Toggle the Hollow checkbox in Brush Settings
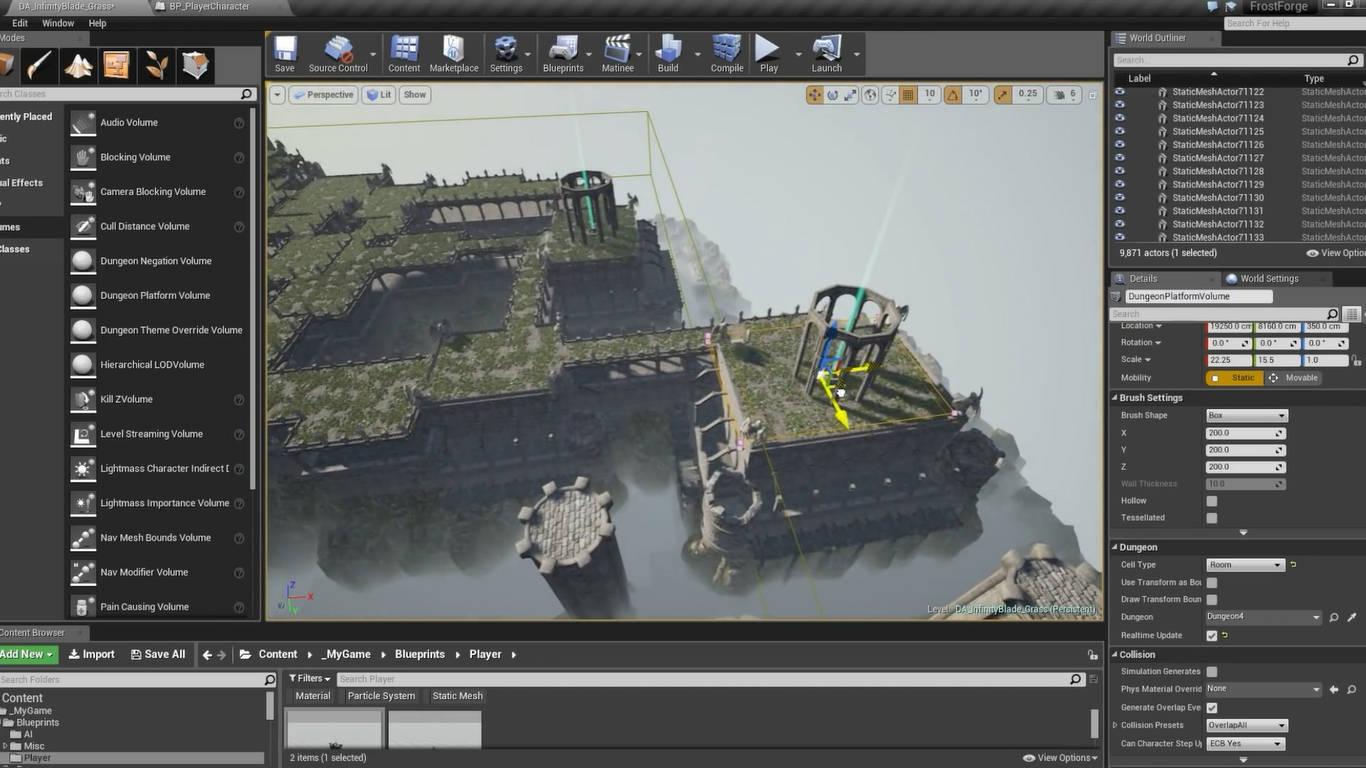This screenshot has height=768, width=1366. pos(1212,501)
